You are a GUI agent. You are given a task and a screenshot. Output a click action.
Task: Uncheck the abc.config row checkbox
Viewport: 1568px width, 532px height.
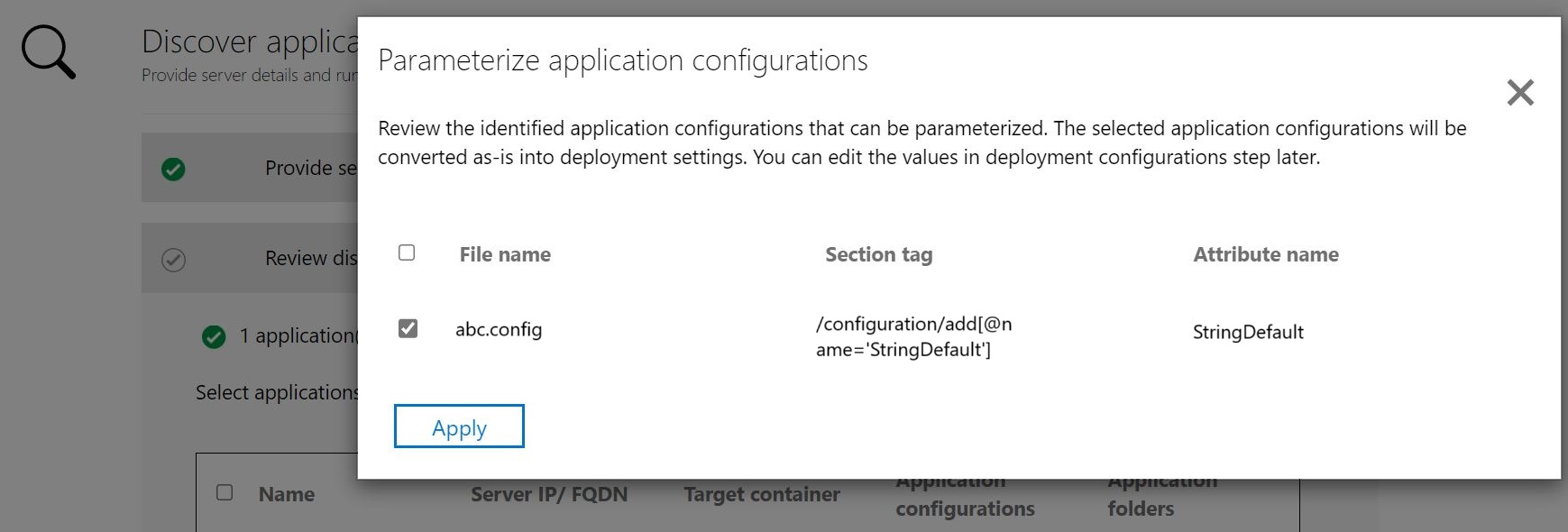click(408, 328)
